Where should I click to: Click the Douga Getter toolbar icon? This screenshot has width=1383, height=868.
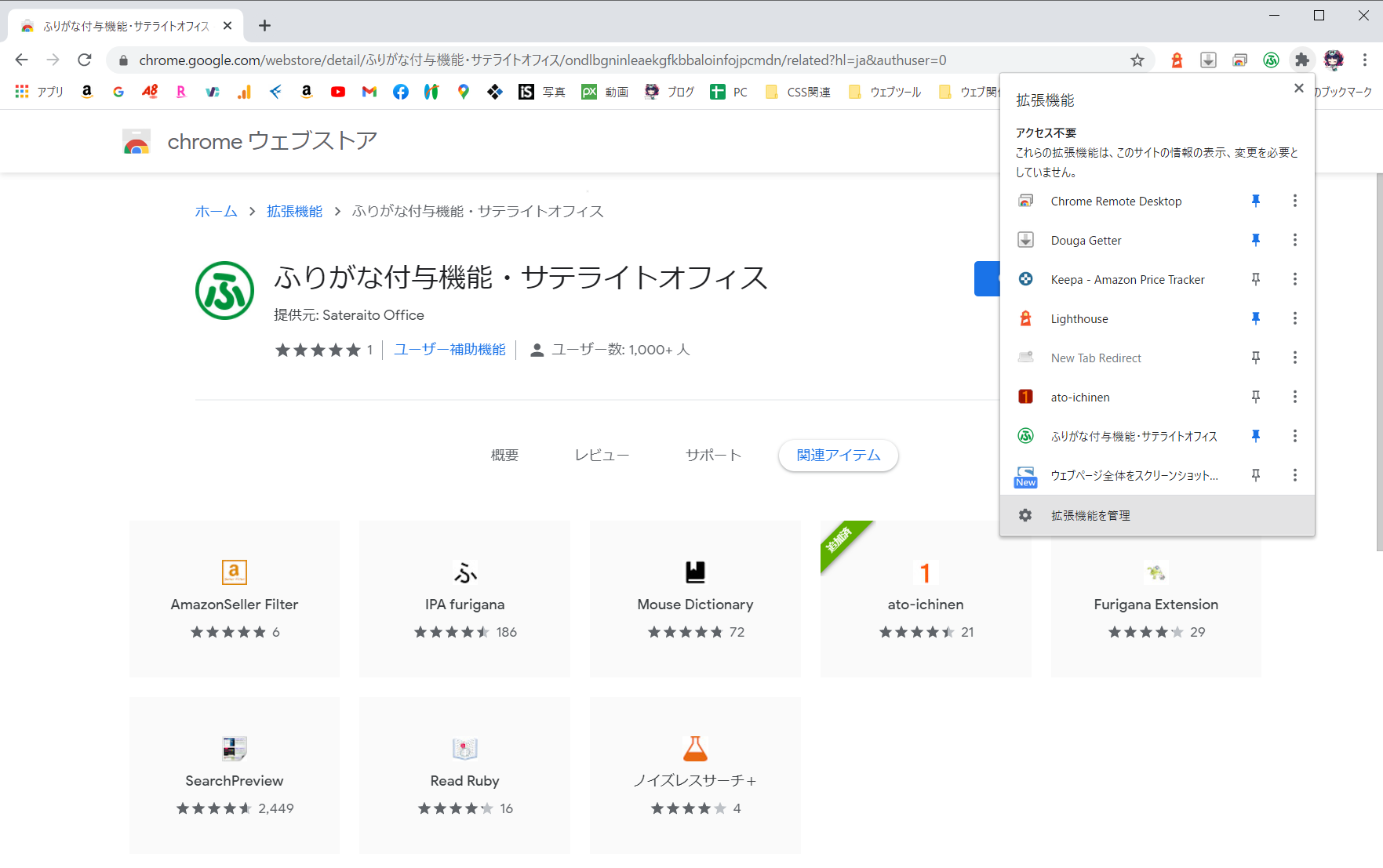(1208, 60)
